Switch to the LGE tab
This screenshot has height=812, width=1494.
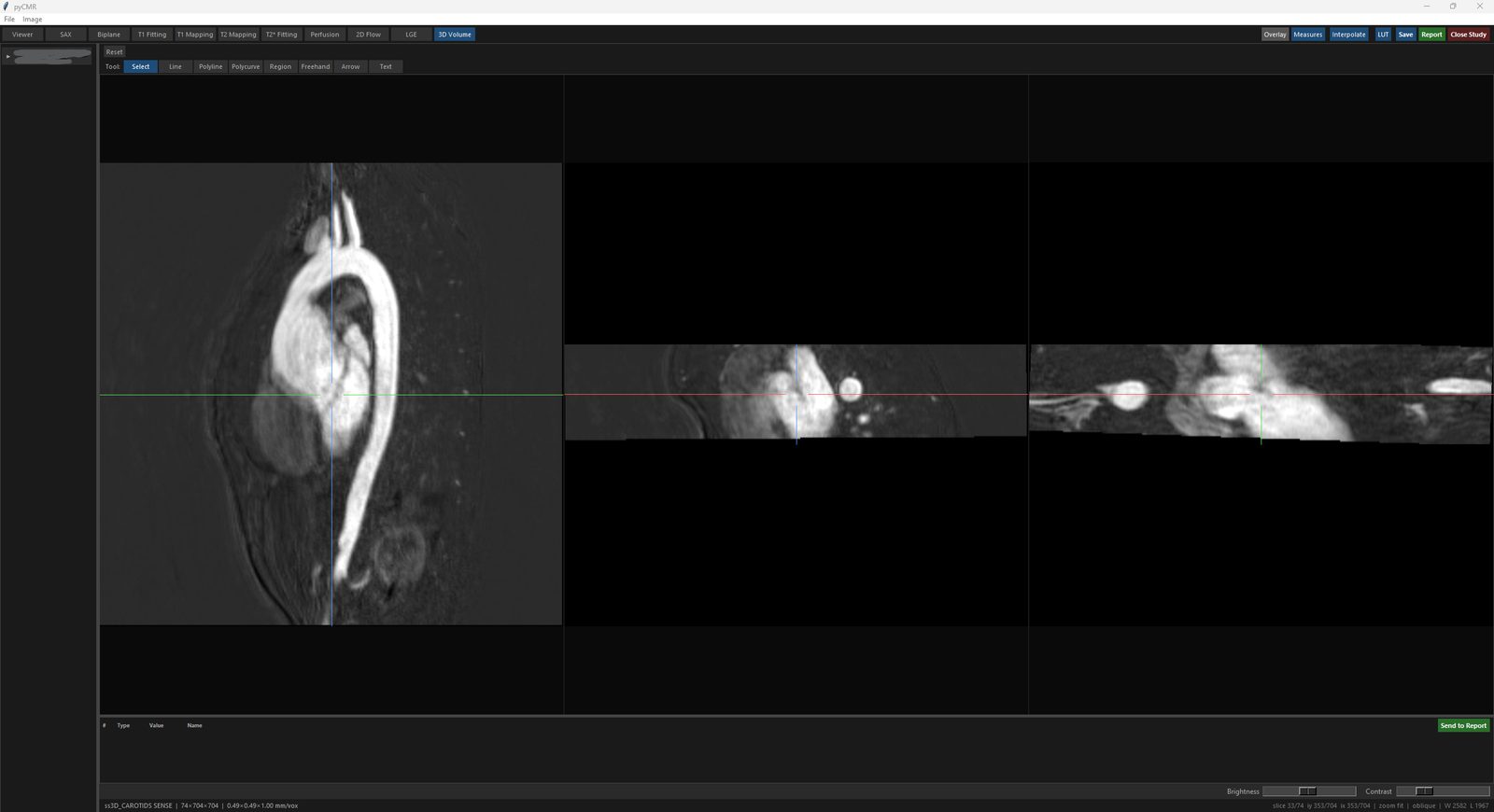tap(411, 35)
